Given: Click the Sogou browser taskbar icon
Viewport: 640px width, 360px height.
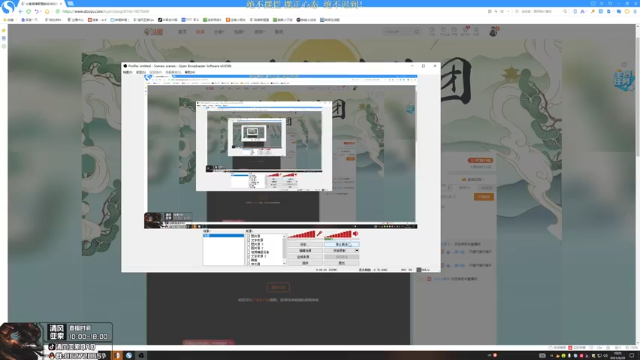Looking at the screenshot, I should click(x=129, y=356).
